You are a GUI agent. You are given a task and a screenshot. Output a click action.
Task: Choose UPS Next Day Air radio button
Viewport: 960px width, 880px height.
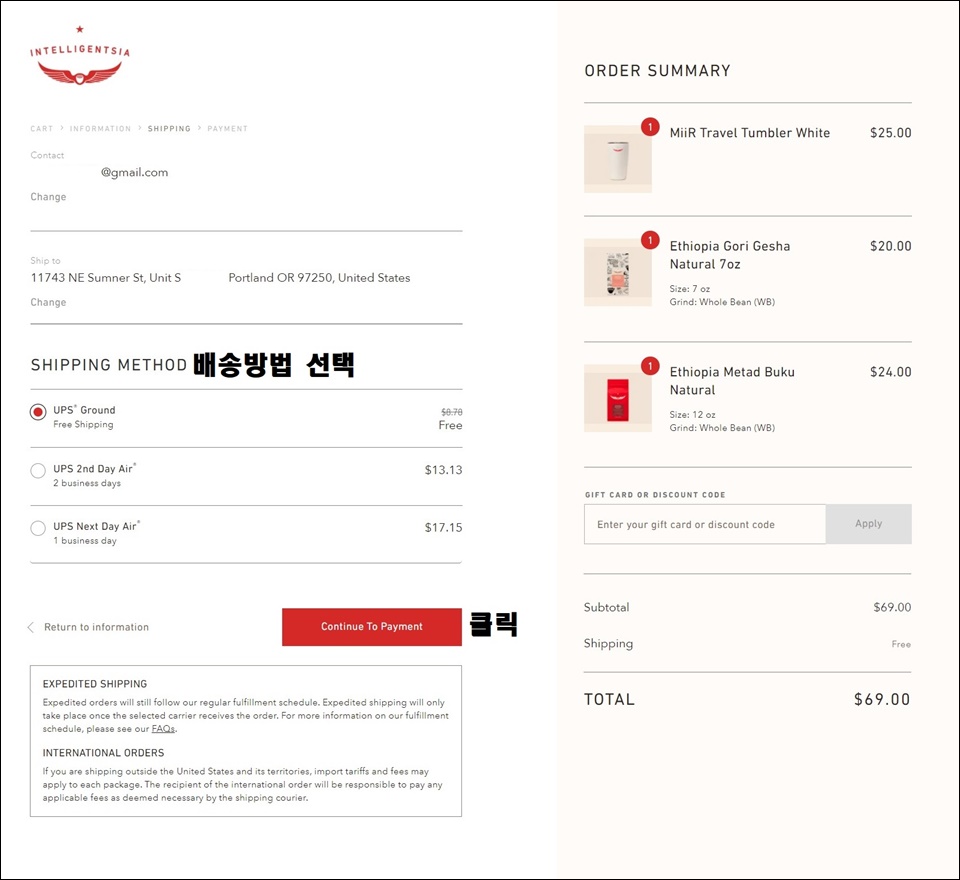click(38, 528)
